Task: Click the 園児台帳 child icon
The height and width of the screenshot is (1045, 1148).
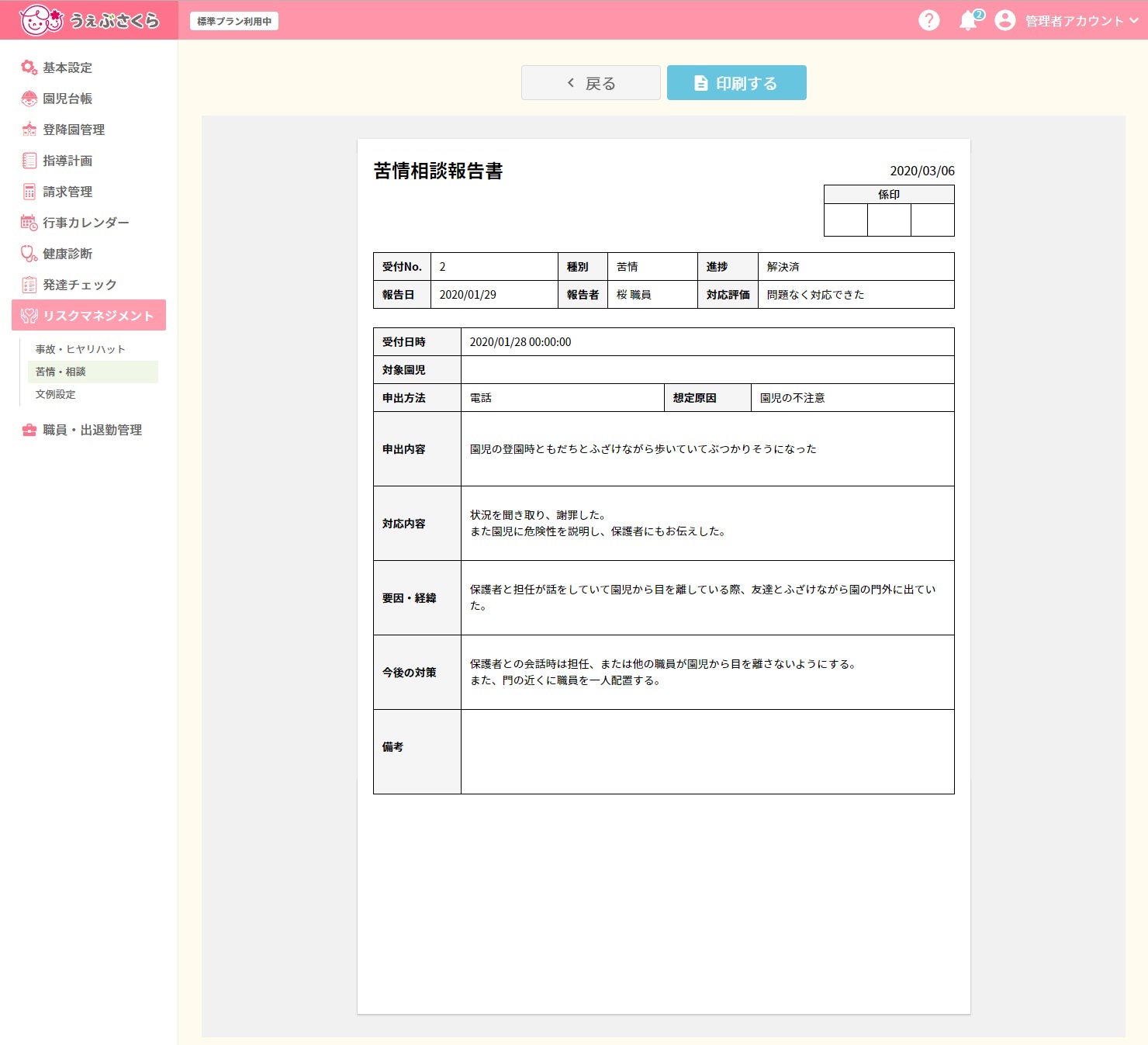Action: tap(29, 99)
